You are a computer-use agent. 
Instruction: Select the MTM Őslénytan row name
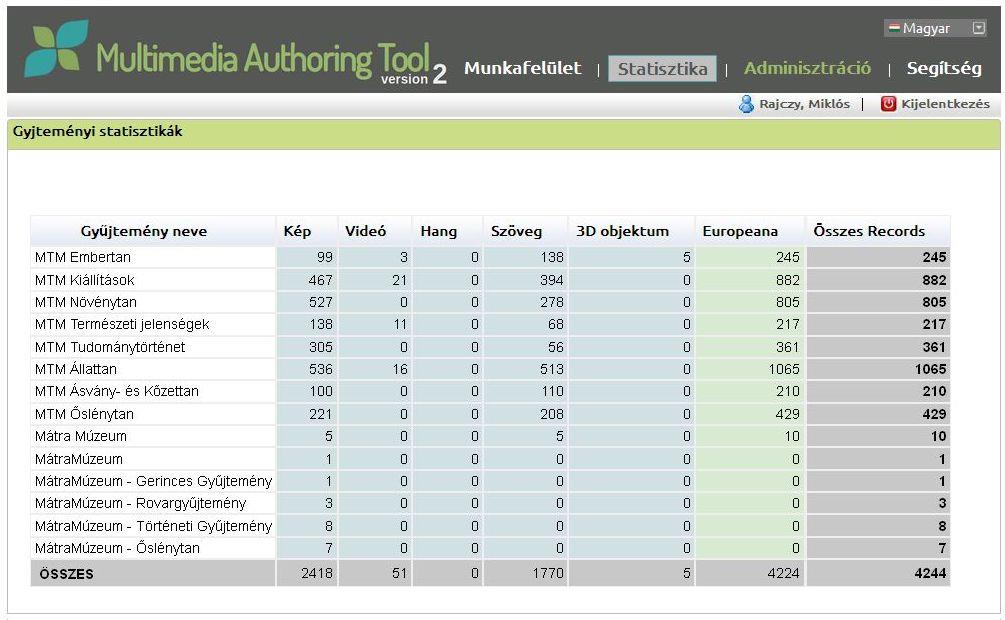pyautogui.click(x=84, y=414)
